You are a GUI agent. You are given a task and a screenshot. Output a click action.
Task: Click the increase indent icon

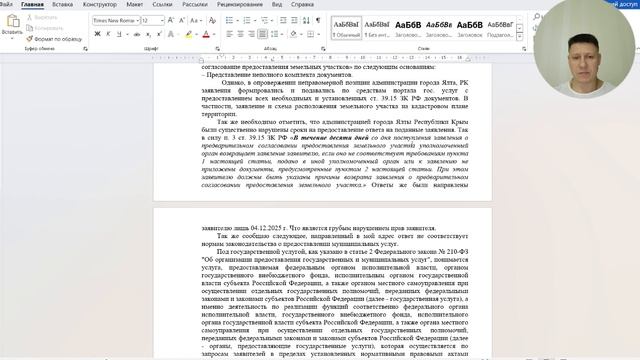pyautogui.click(x=294, y=20)
